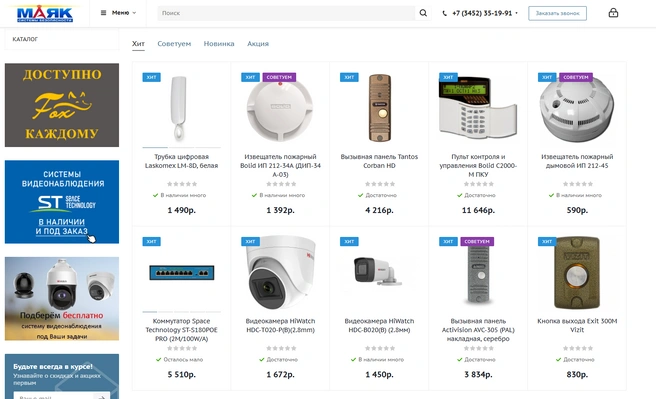
Task: Click the hamburger Меню icon
Action: pyautogui.click(x=103, y=13)
